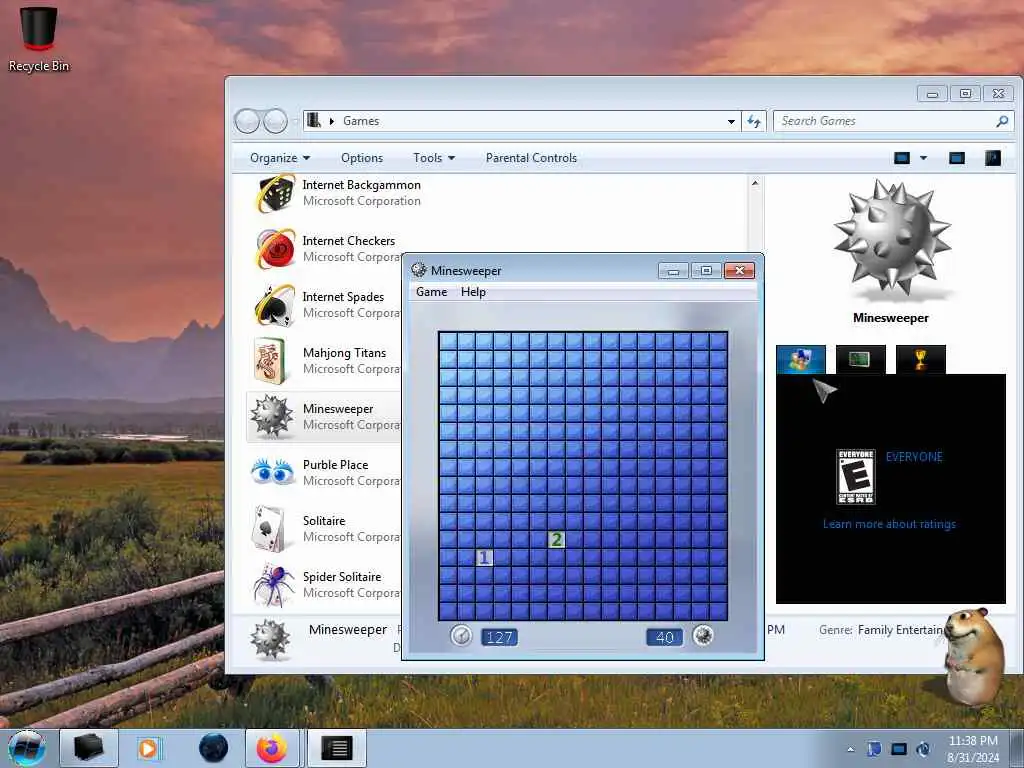Image resolution: width=1024 pixels, height=768 pixels.
Task: Open the Solitaire cards icon
Action: point(268,528)
